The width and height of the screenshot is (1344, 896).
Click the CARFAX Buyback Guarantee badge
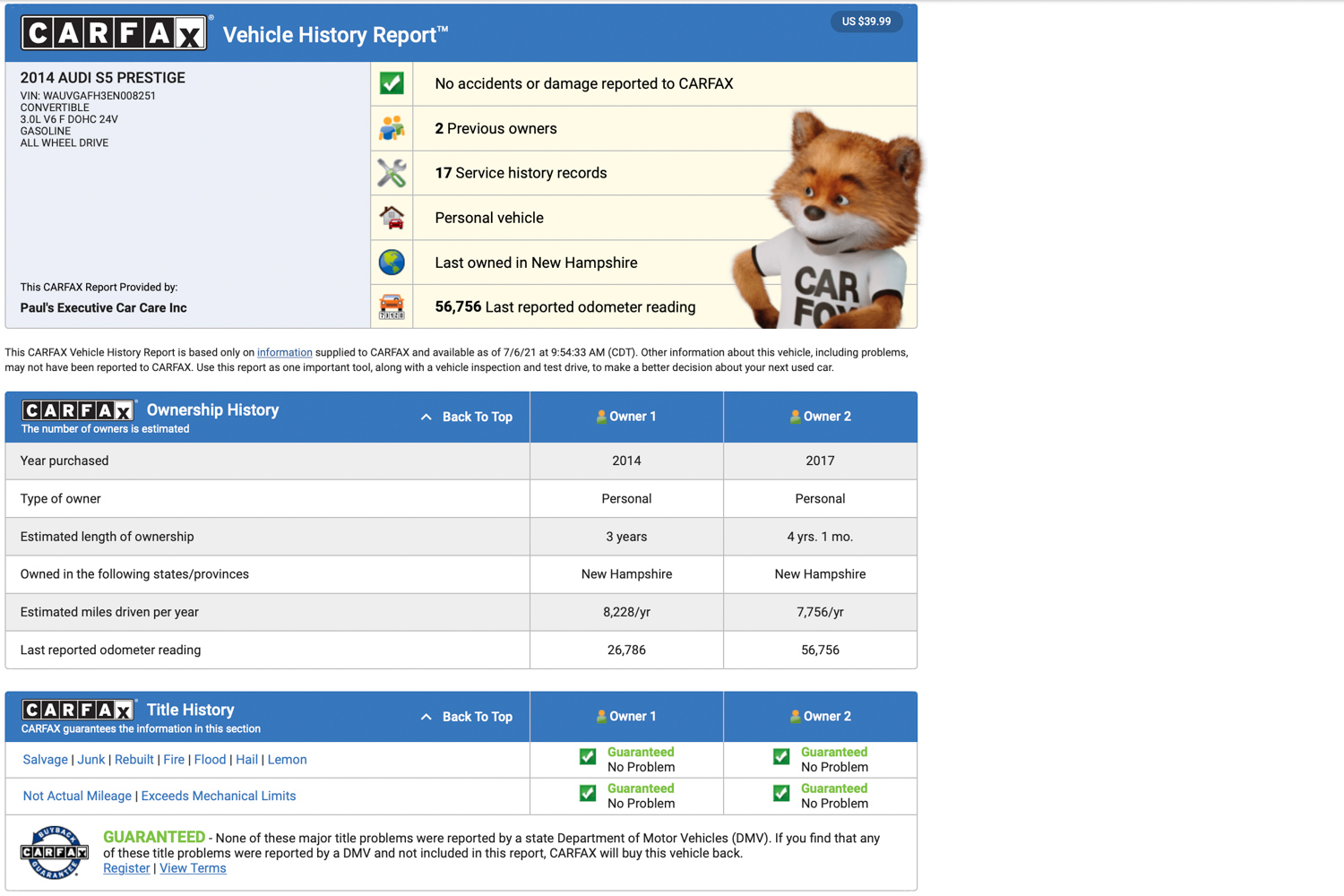[54, 852]
